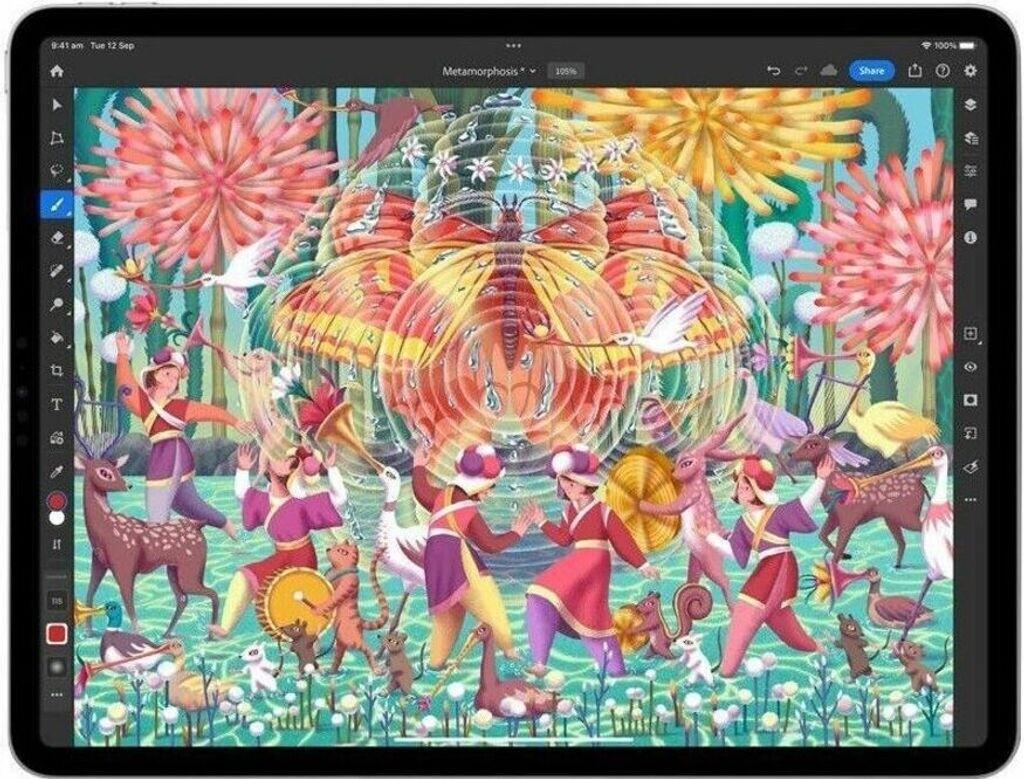Open the 105% zoom level field
Screen dimensions: 1024x779
[x=567, y=71]
